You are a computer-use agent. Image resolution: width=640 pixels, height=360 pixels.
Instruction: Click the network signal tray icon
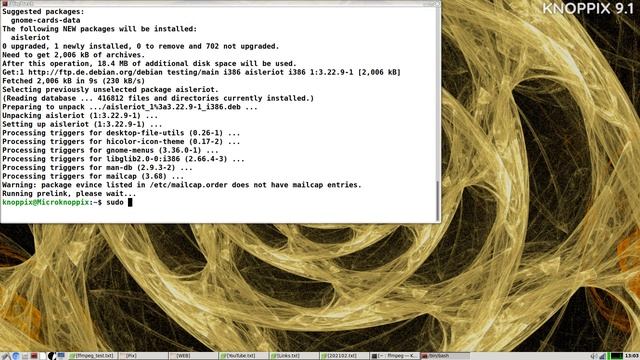tap(602, 356)
